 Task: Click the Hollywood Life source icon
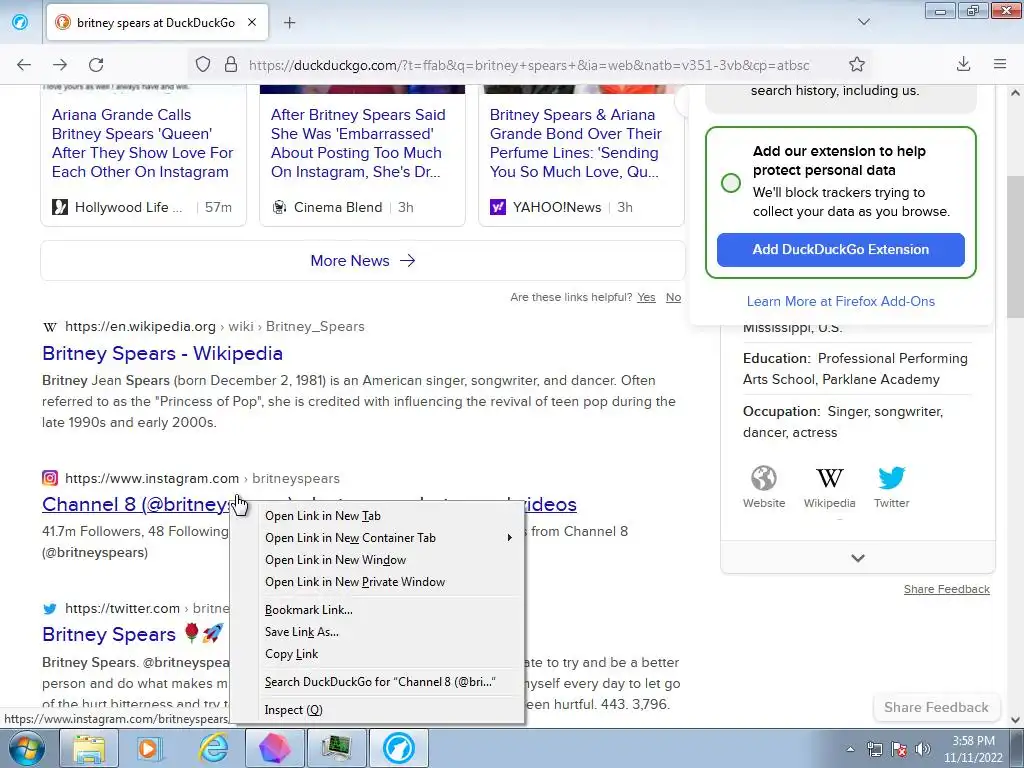(60, 207)
